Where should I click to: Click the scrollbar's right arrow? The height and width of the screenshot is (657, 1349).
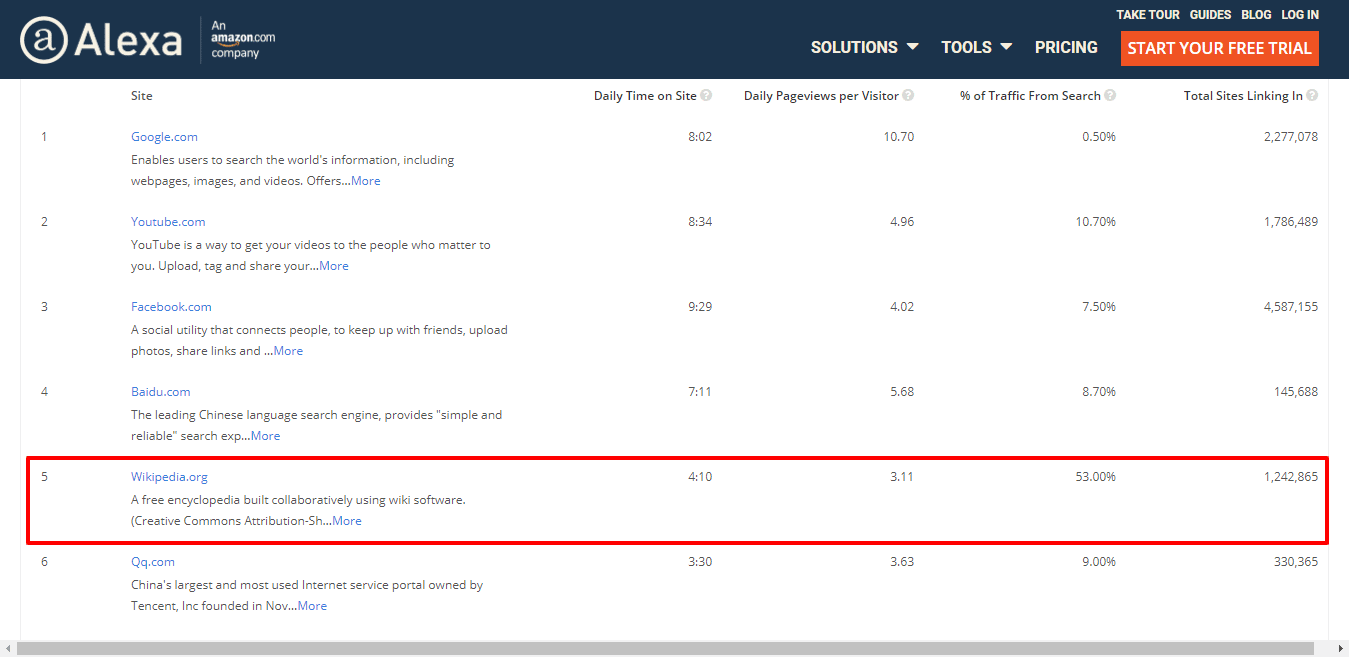[x=1339, y=649]
